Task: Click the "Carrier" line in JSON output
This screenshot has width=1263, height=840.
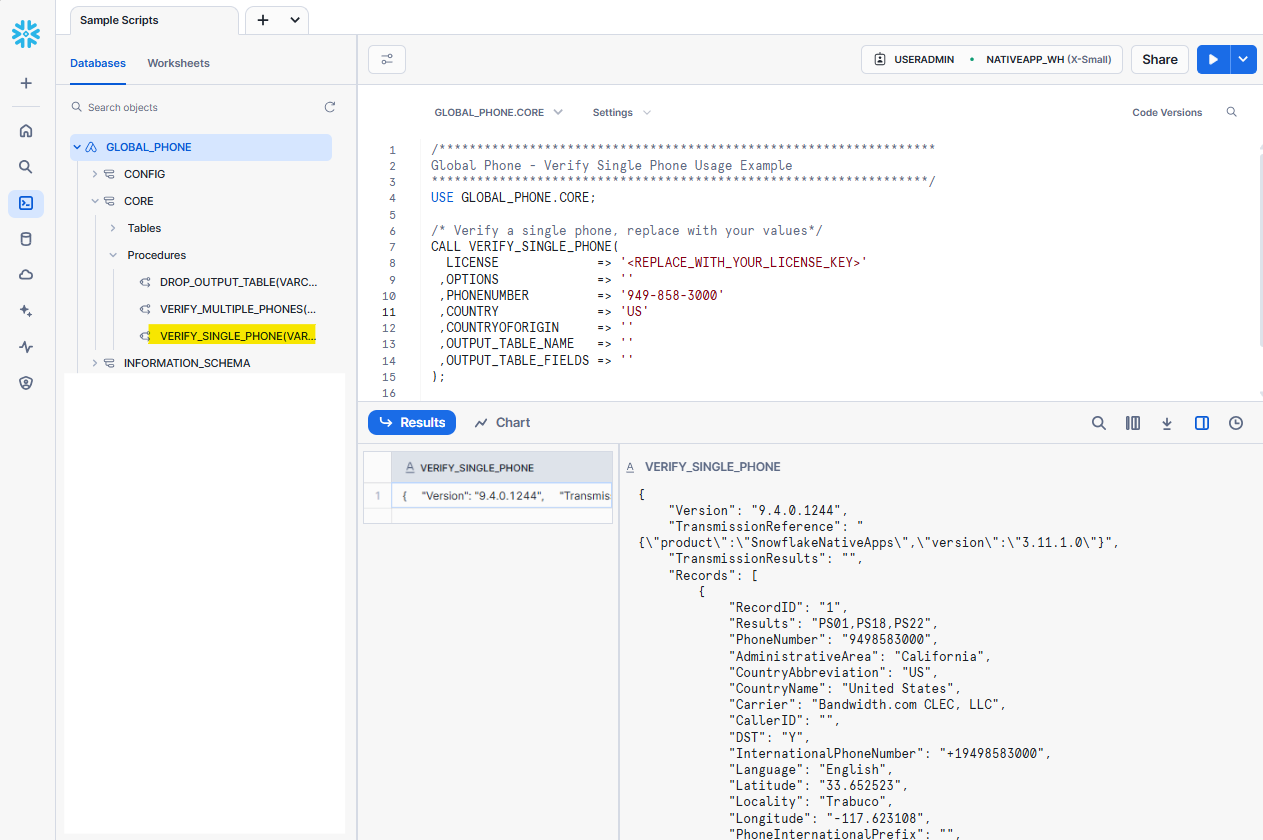Action: click(867, 705)
